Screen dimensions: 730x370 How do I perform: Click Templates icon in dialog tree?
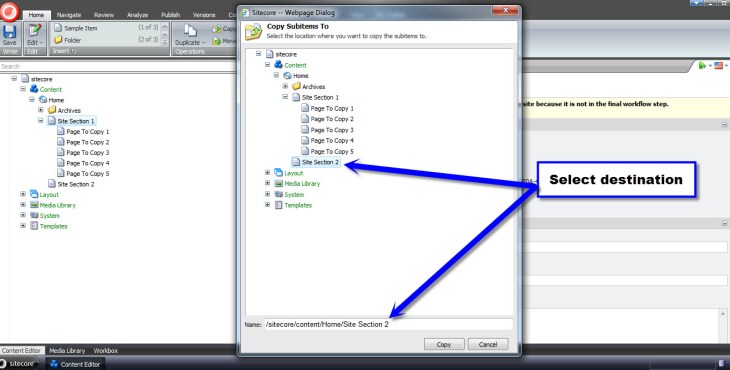(x=278, y=205)
